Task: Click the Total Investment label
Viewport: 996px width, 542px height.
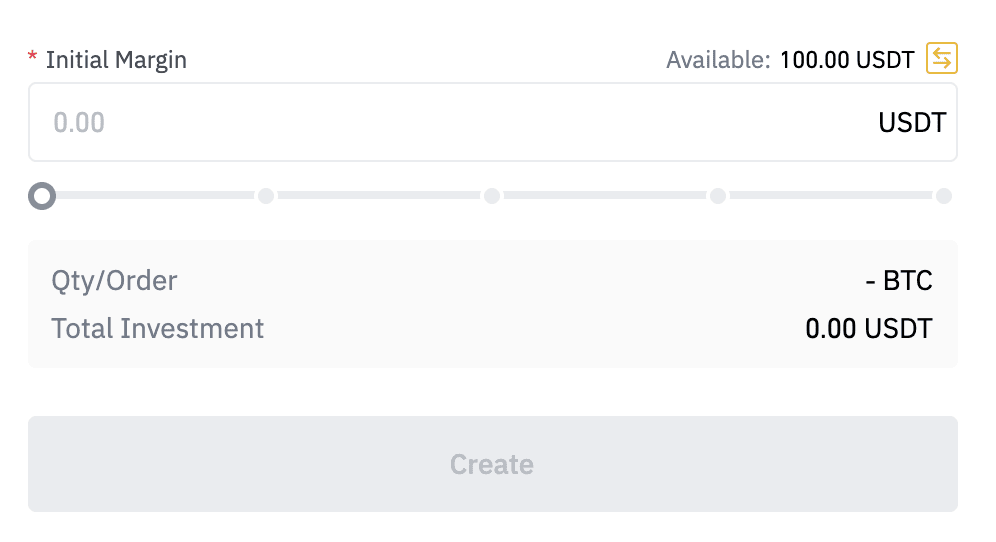Action: click(x=158, y=328)
